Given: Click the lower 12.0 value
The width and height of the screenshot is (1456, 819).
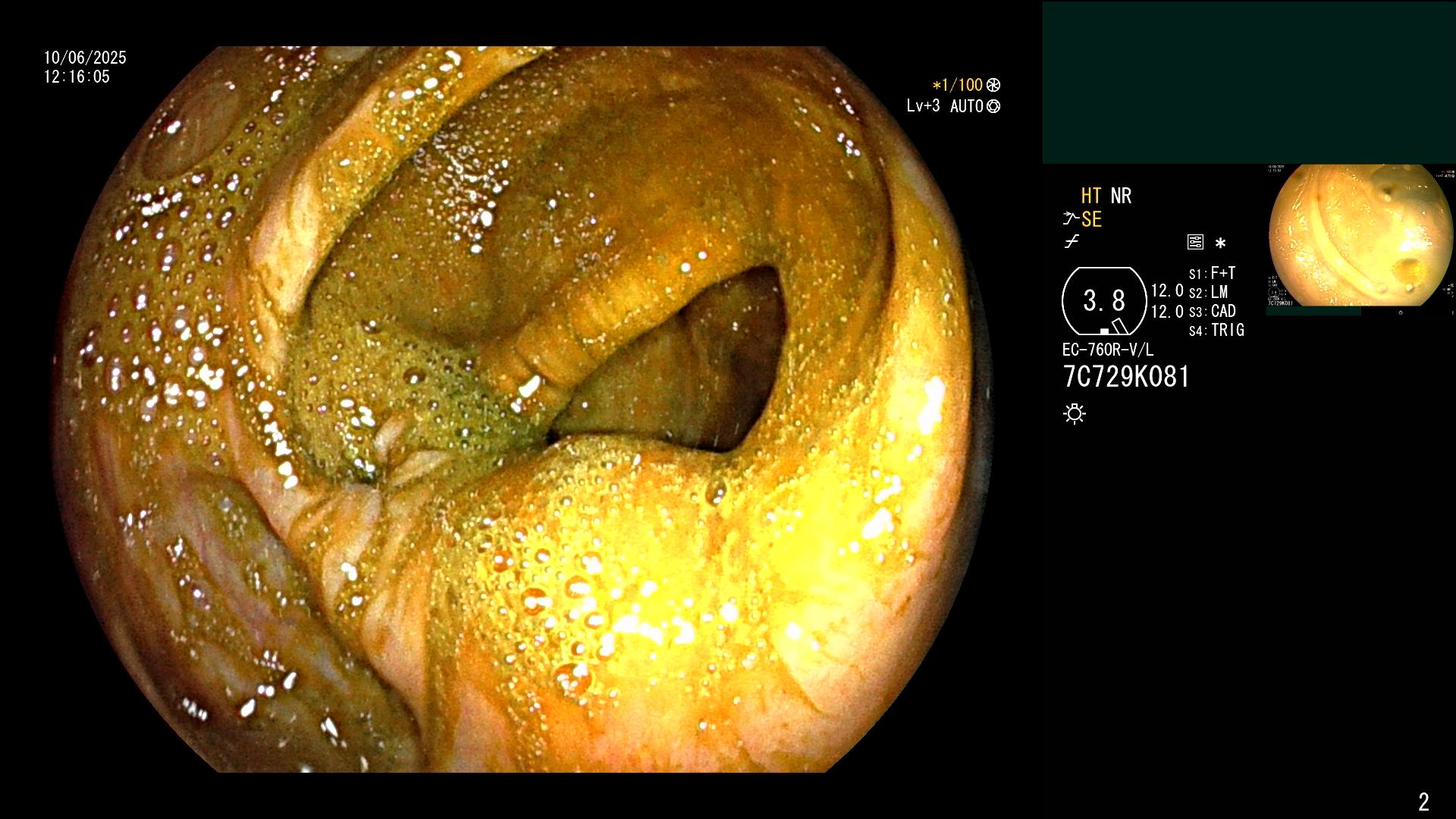Looking at the screenshot, I should click(x=1167, y=311).
